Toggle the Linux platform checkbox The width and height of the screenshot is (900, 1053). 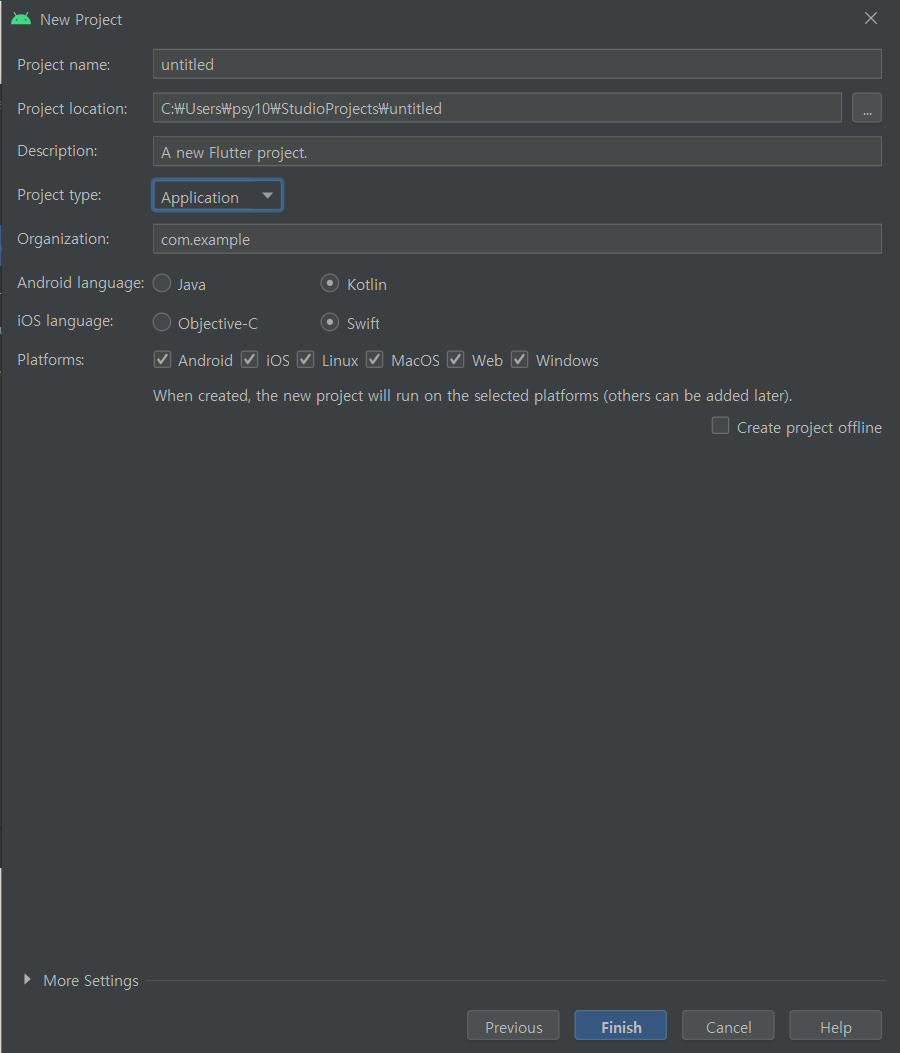click(306, 359)
